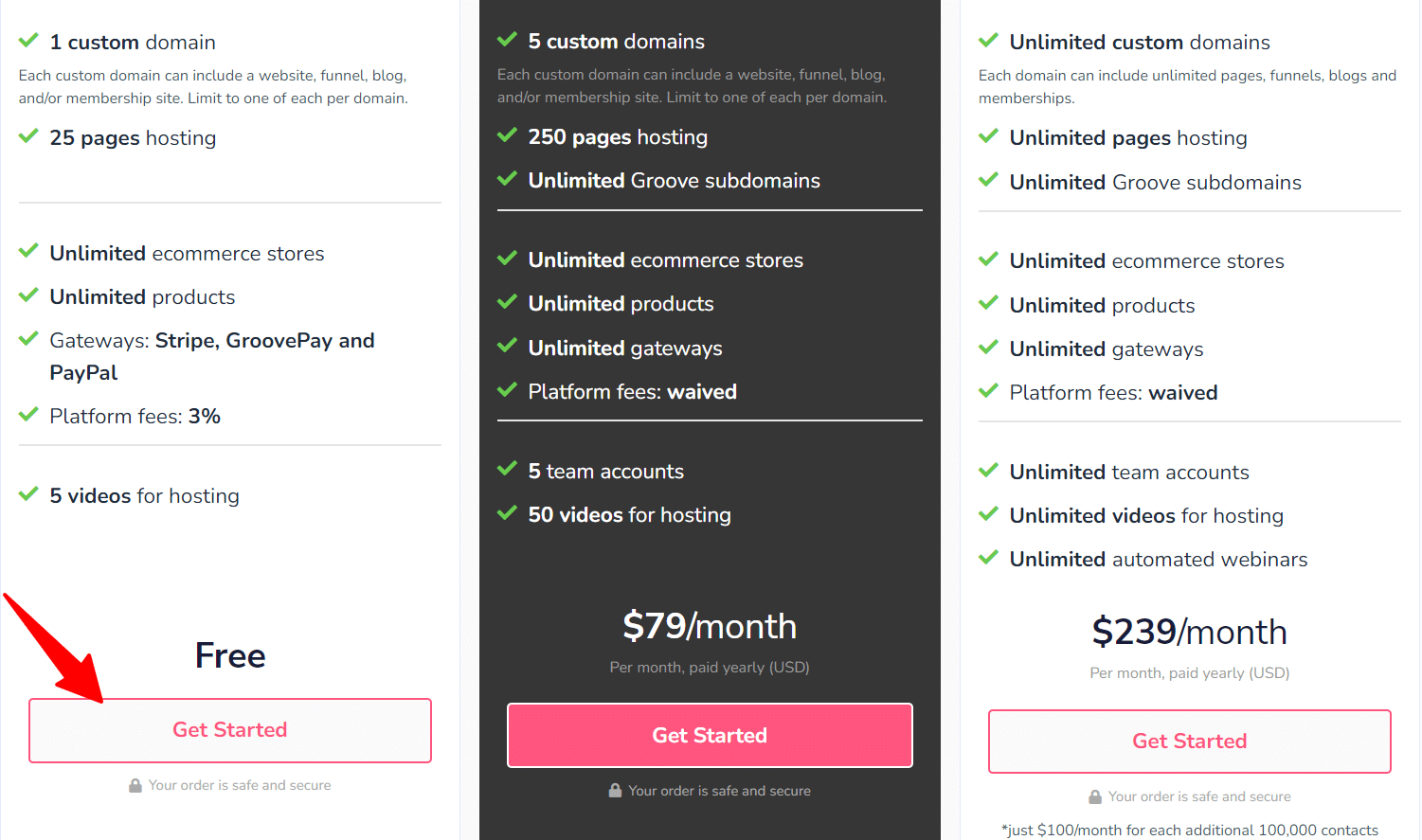Click Get Started for the $239/month plan

[x=1190, y=742]
